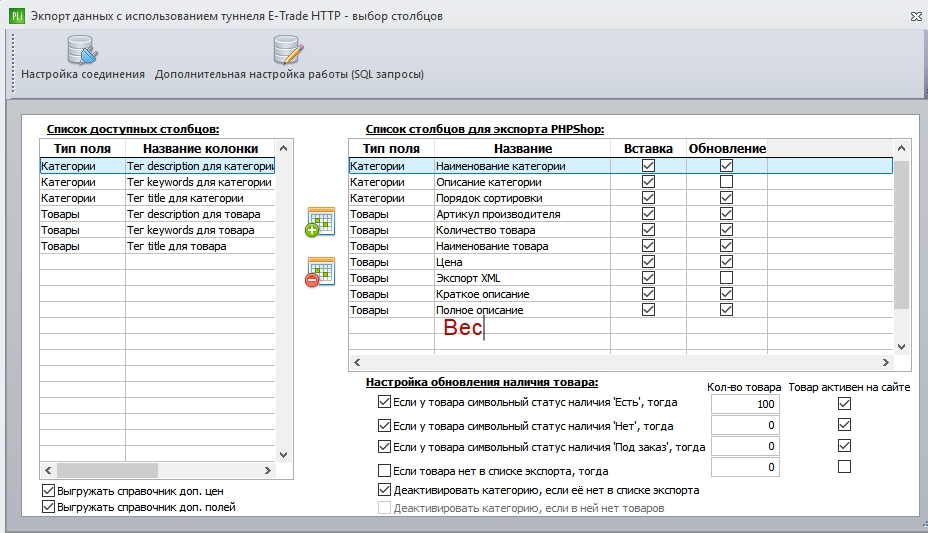Toggle the 'Под заказ' status rule checkbox

pos(384,447)
